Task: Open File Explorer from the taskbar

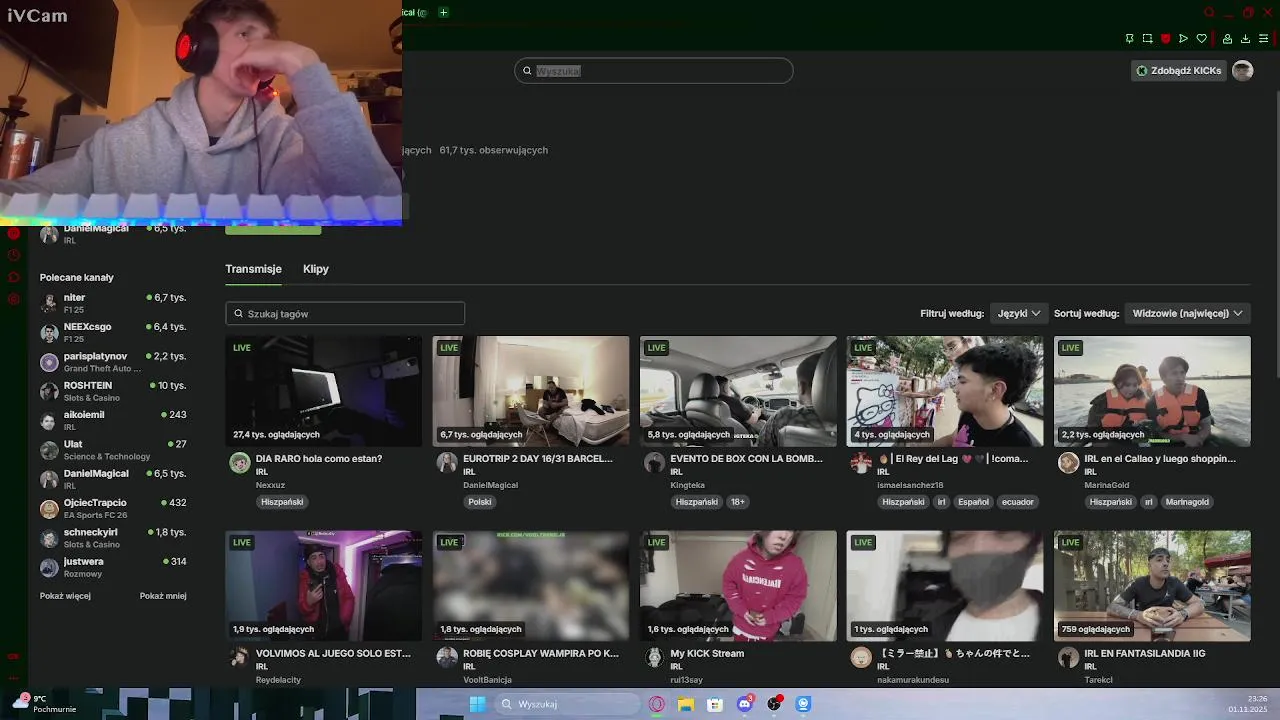Action: 686,704
